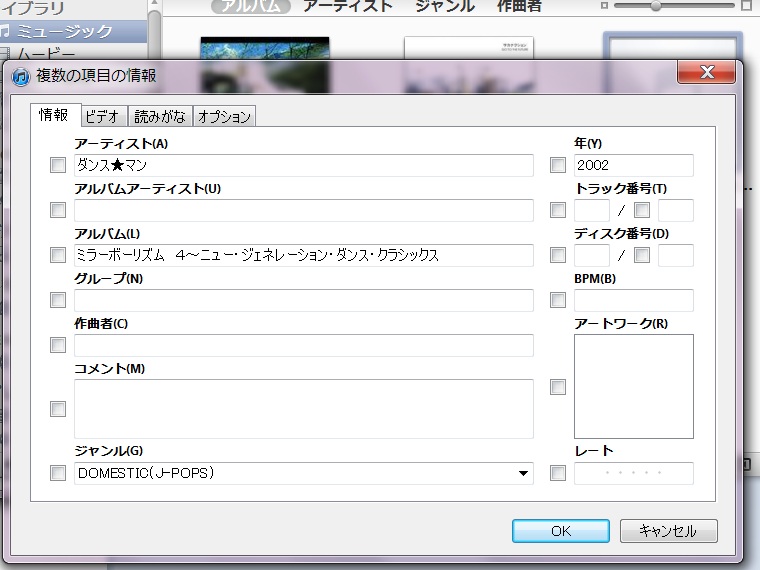Select the highlighted album thumbnail in iTunes

tap(673, 47)
